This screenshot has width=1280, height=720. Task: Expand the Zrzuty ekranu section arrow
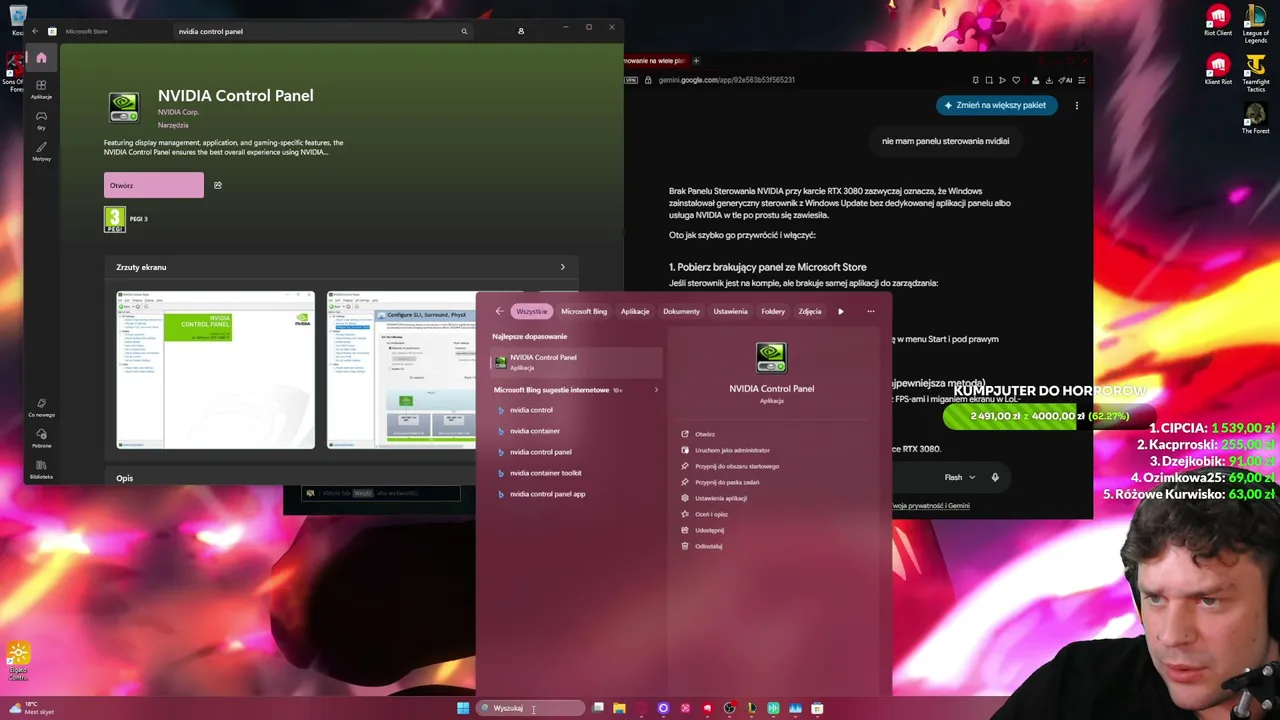pos(563,267)
